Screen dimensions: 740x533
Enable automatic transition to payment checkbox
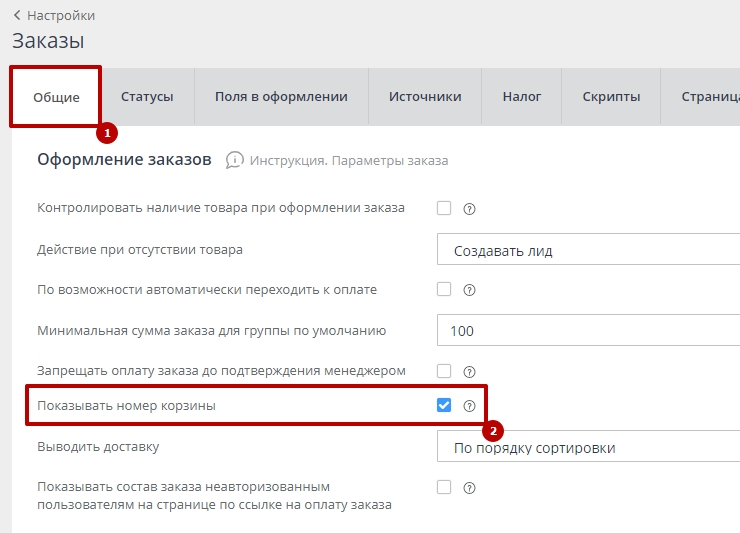(x=444, y=290)
